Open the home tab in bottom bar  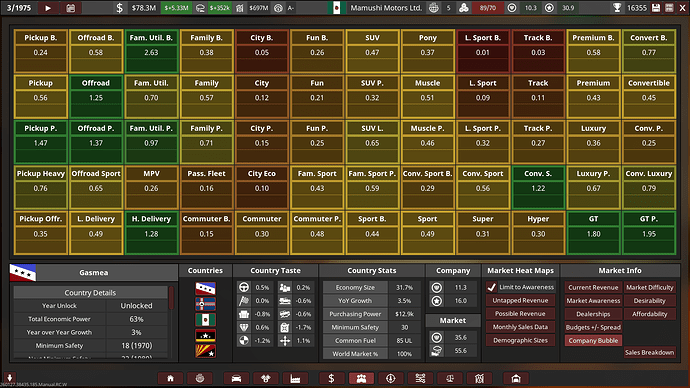pyautogui.click(x=170, y=378)
